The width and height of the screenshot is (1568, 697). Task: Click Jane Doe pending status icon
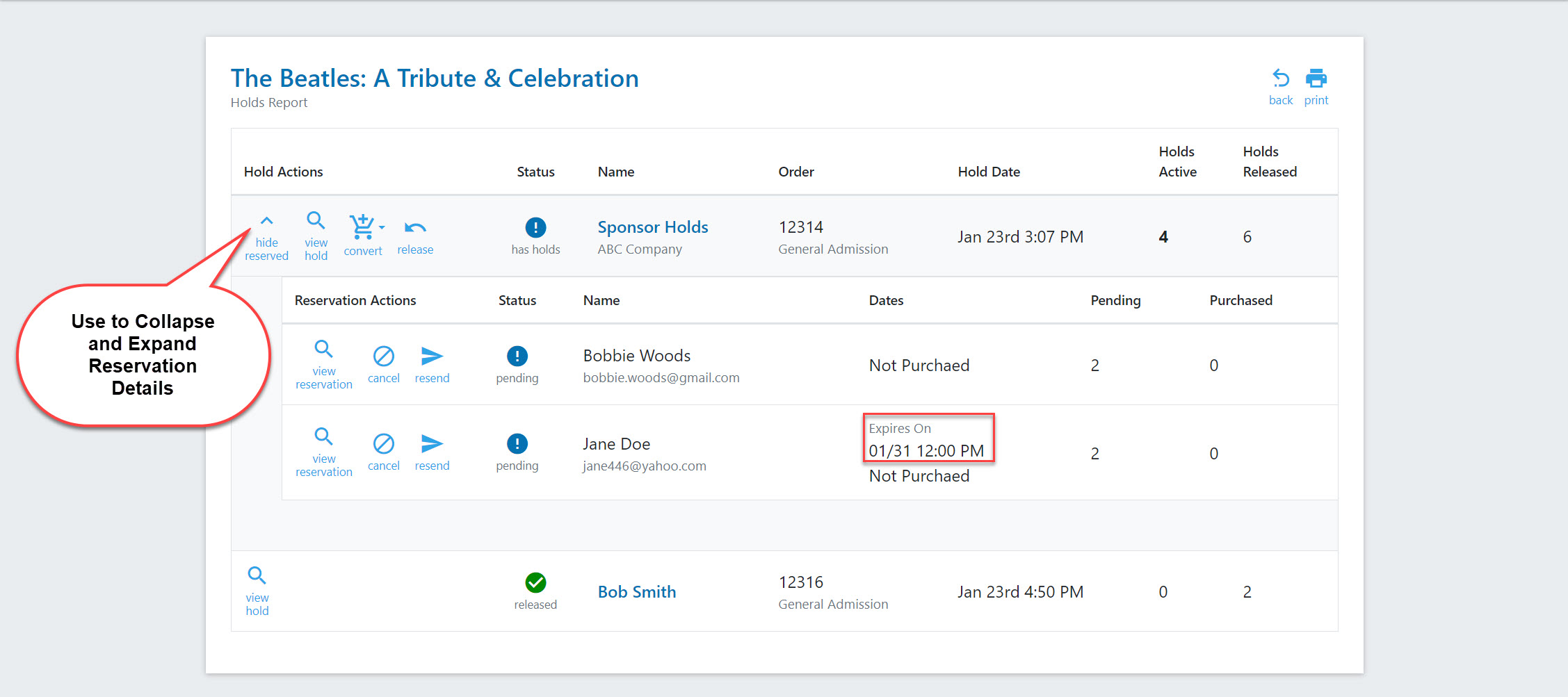517,443
